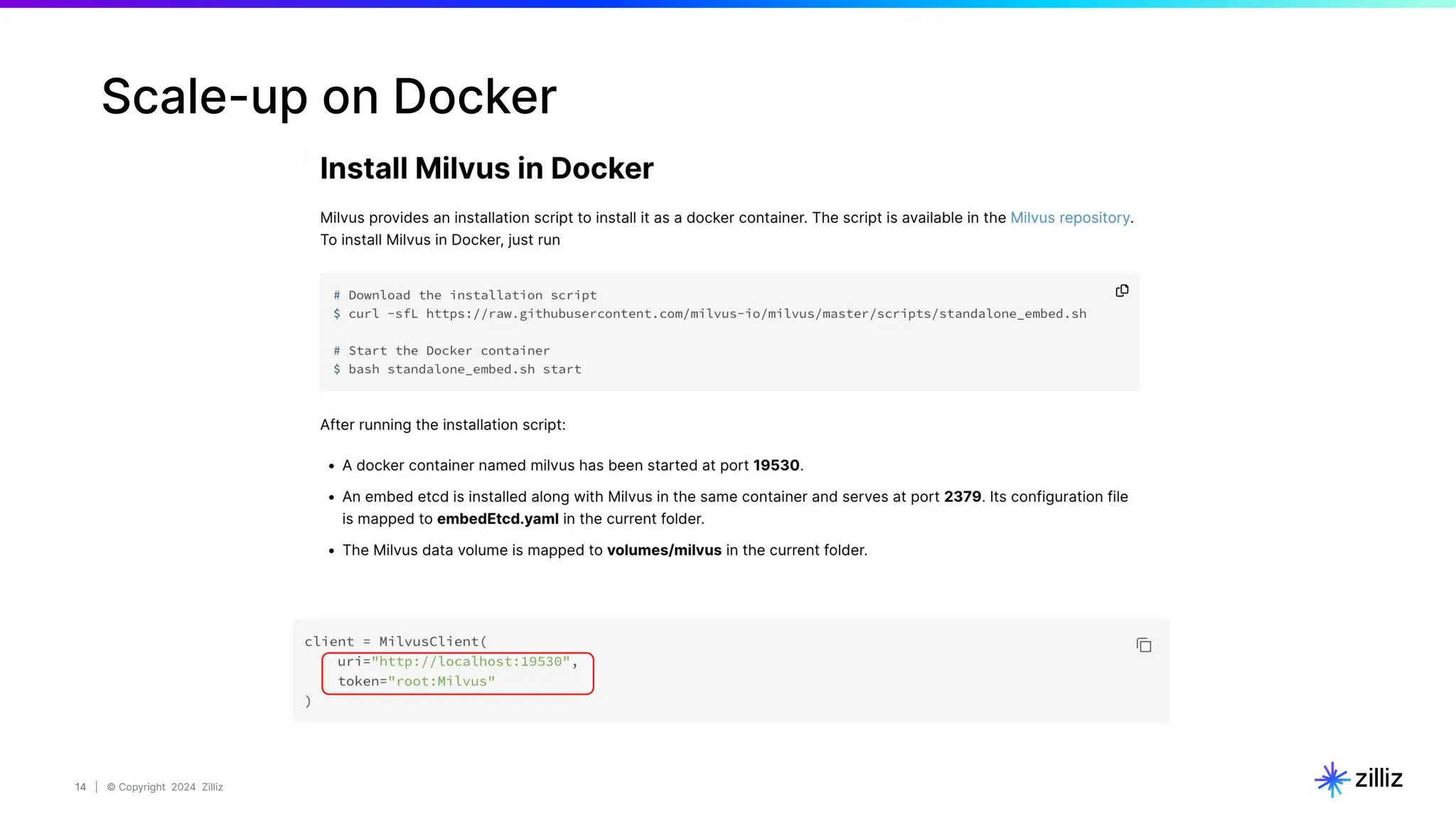
Task: Click the bold port number 2379
Action: click(x=963, y=497)
